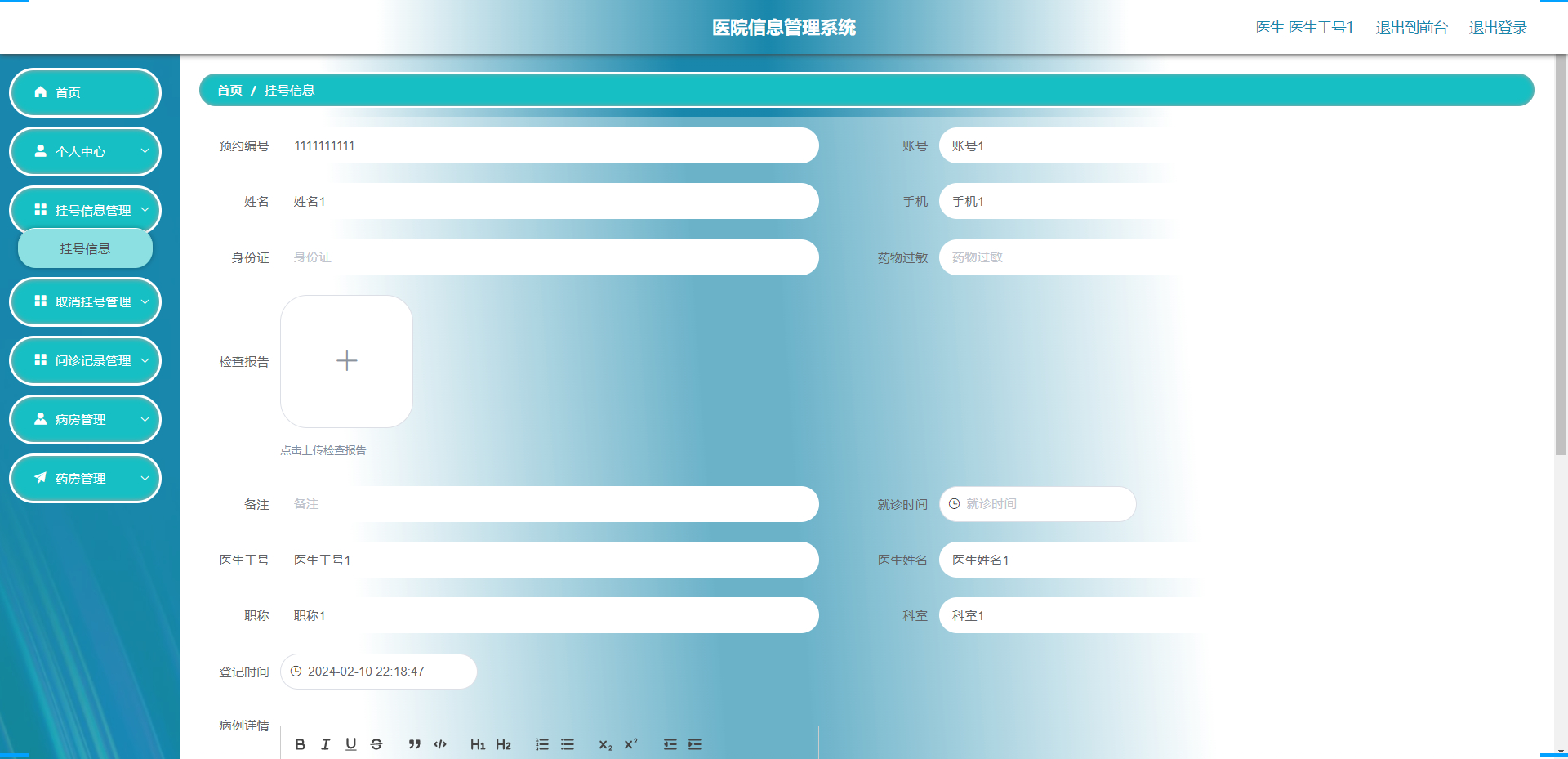Screen dimensions: 1568x759
Task: Select the person icon on 个人中心
Action: coord(39,151)
